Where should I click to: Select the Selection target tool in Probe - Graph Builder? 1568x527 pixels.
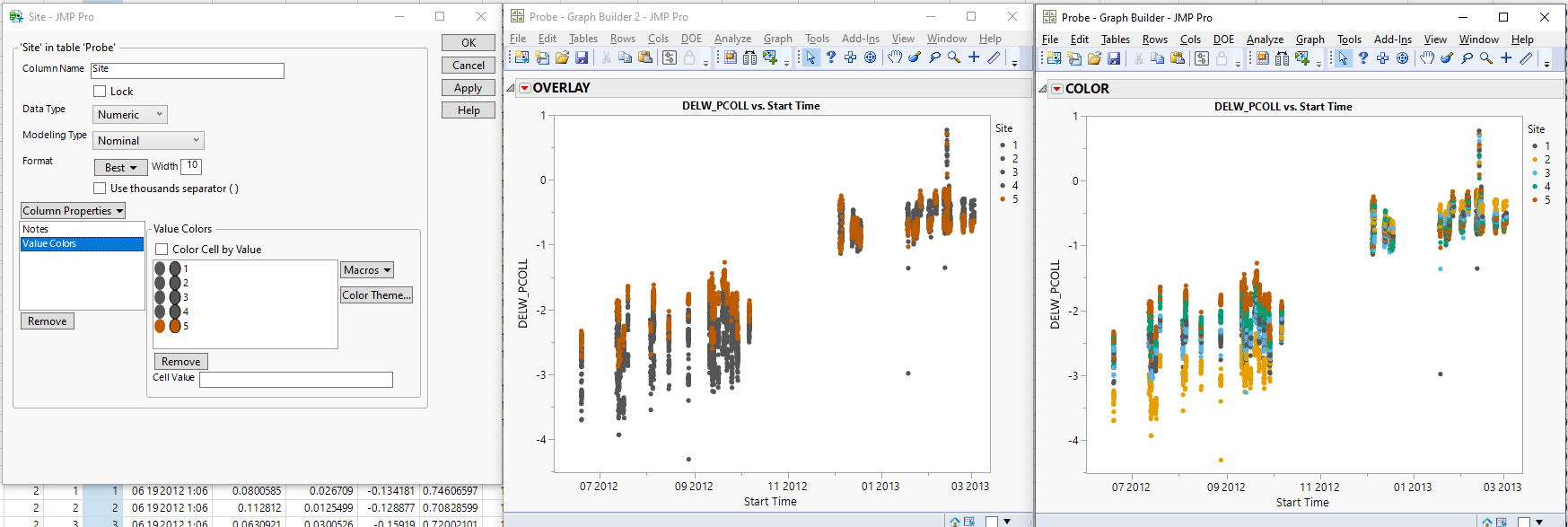[1402, 58]
